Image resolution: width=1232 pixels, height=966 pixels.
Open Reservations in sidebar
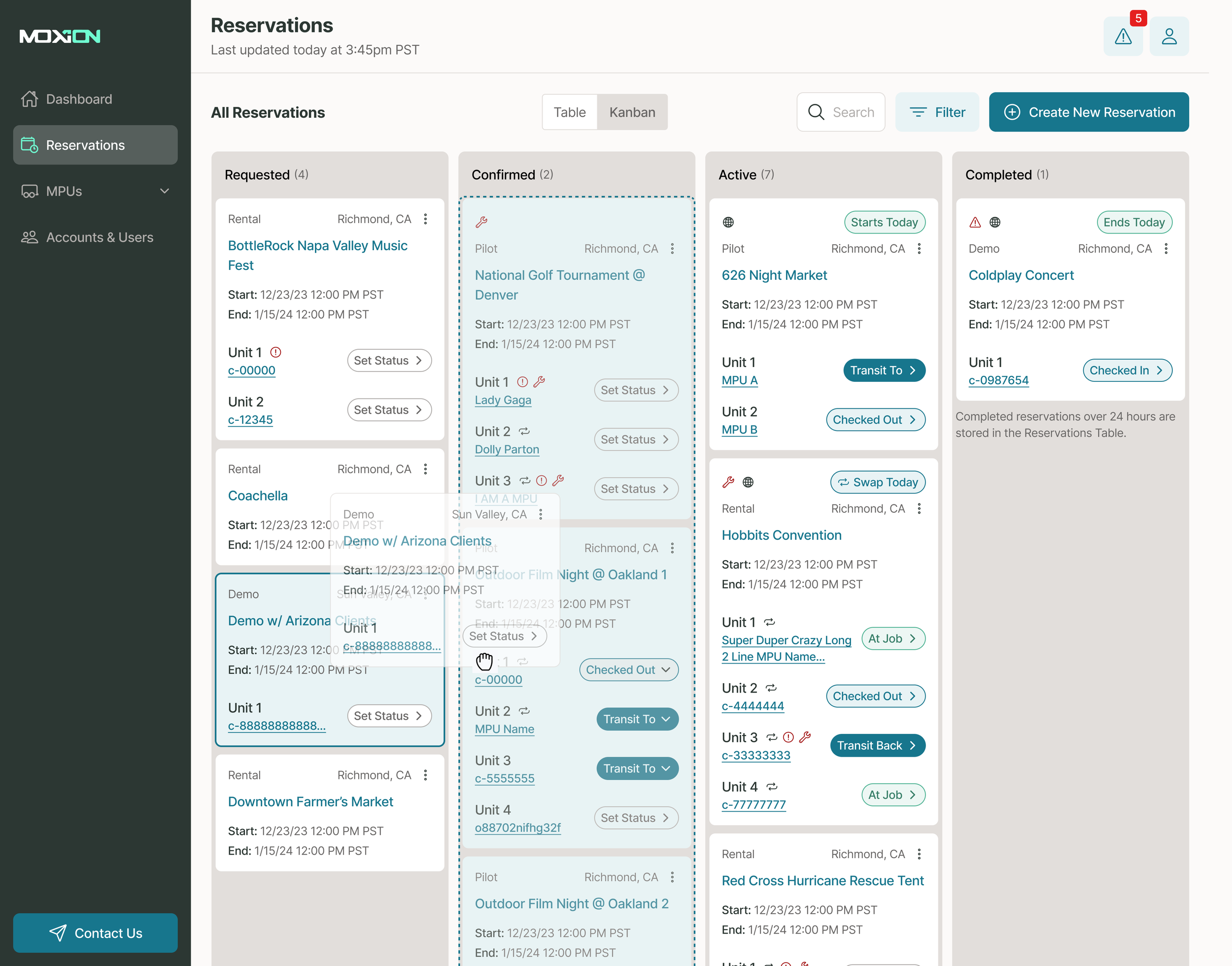coord(95,145)
